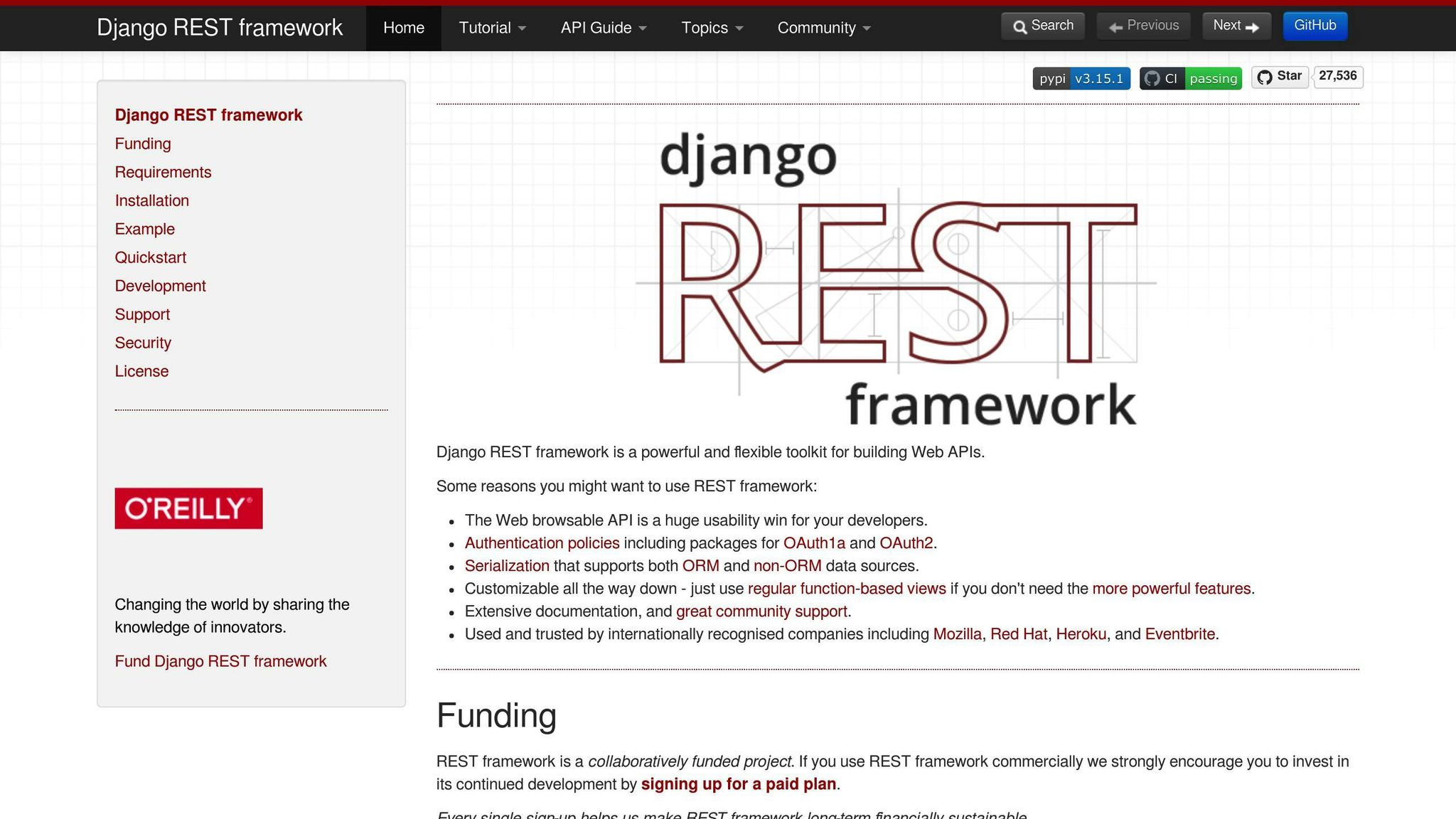Click the GitHub button in the navbar
Viewport: 1456px width, 819px height.
[1315, 25]
